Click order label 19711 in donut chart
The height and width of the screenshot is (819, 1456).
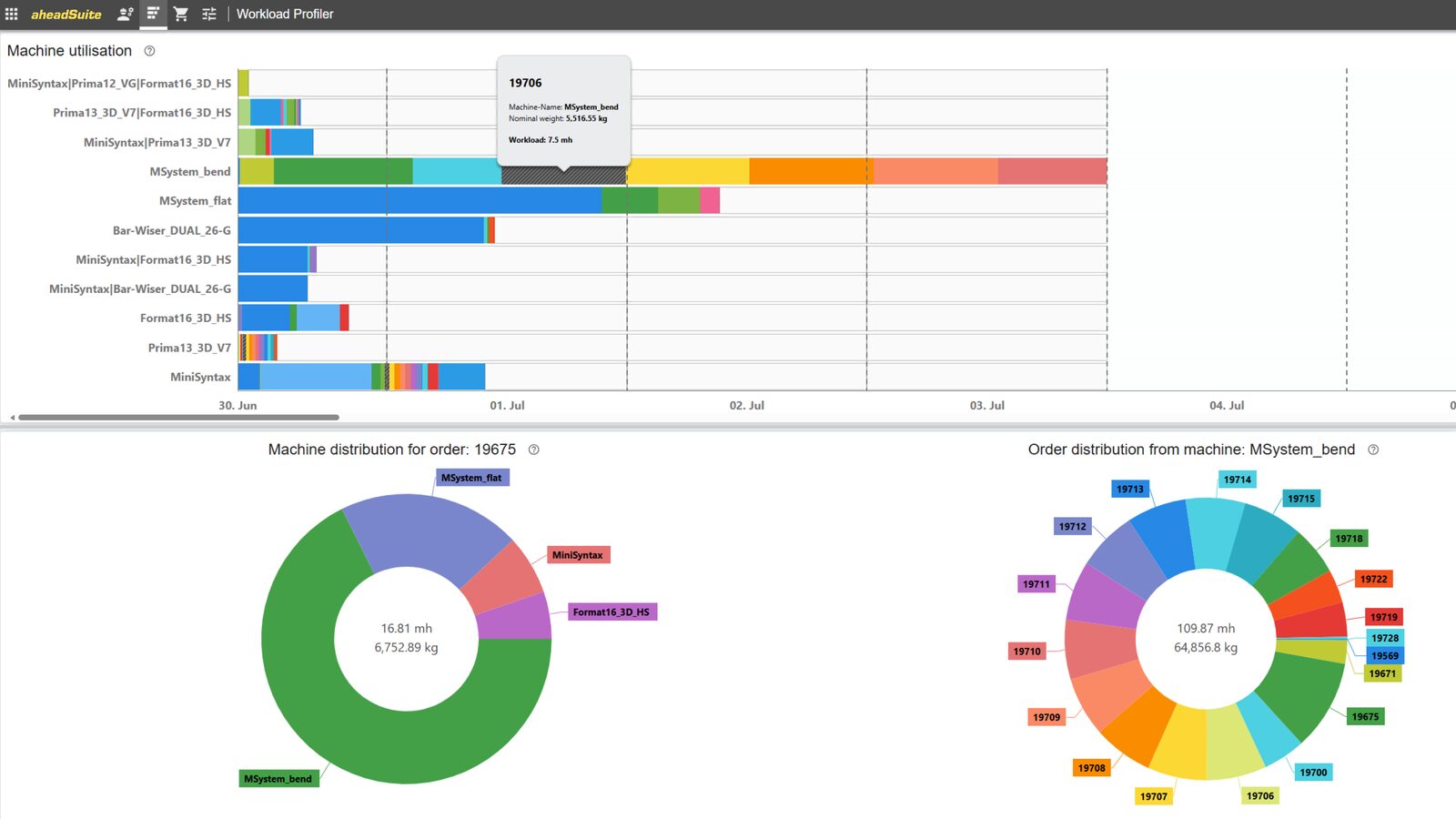pos(1036,584)
